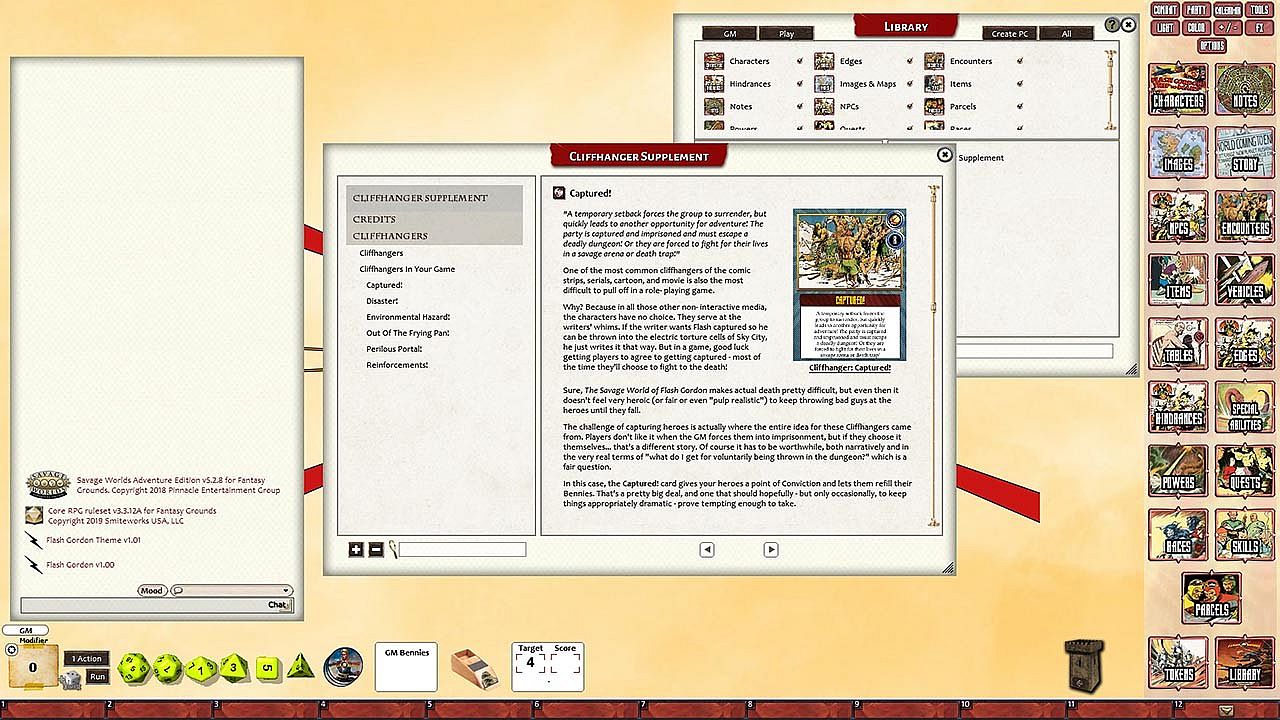This screenshot has height=720, width=1280.
Task: Click the 1 Action button
Action: click(x=87, y=659)
